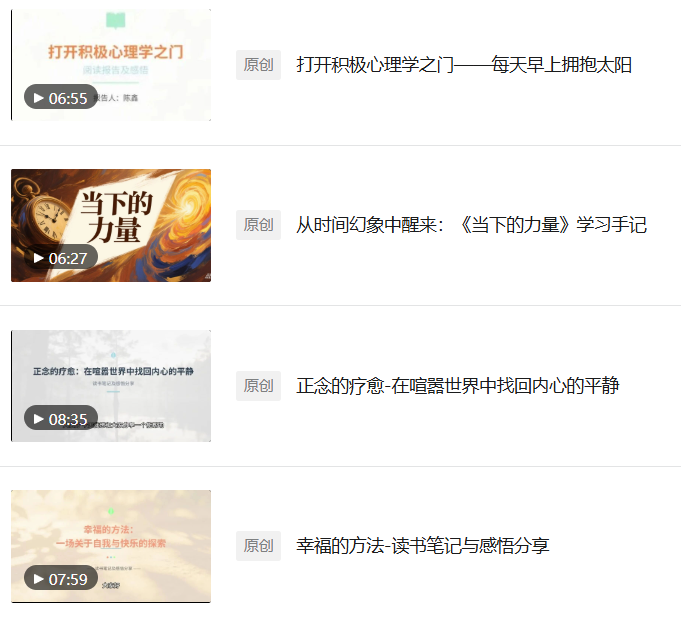Click the 06:55 duration text

coord(68,99)
